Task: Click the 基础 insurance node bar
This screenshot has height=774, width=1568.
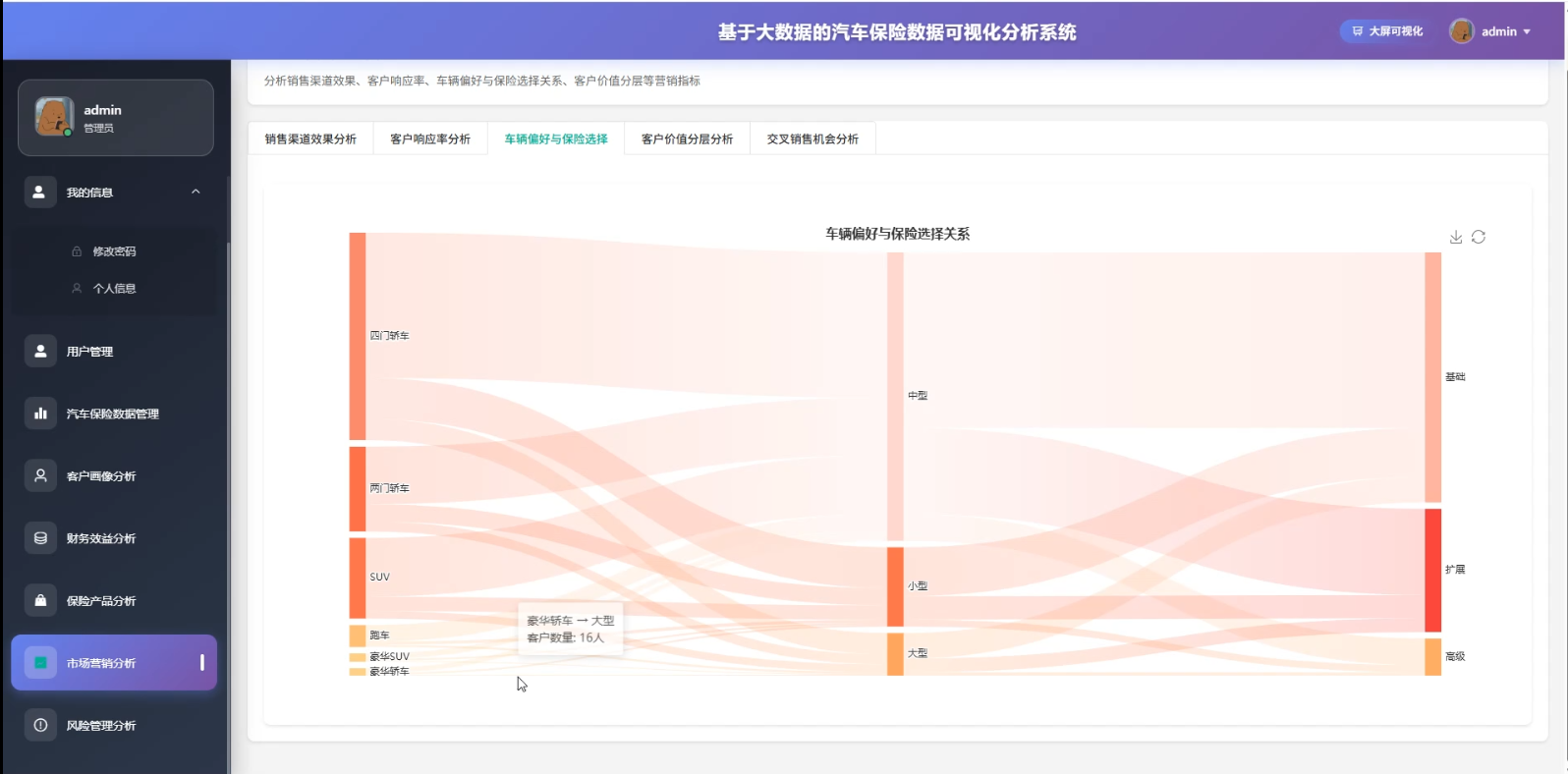Action: click(1433, 377)
